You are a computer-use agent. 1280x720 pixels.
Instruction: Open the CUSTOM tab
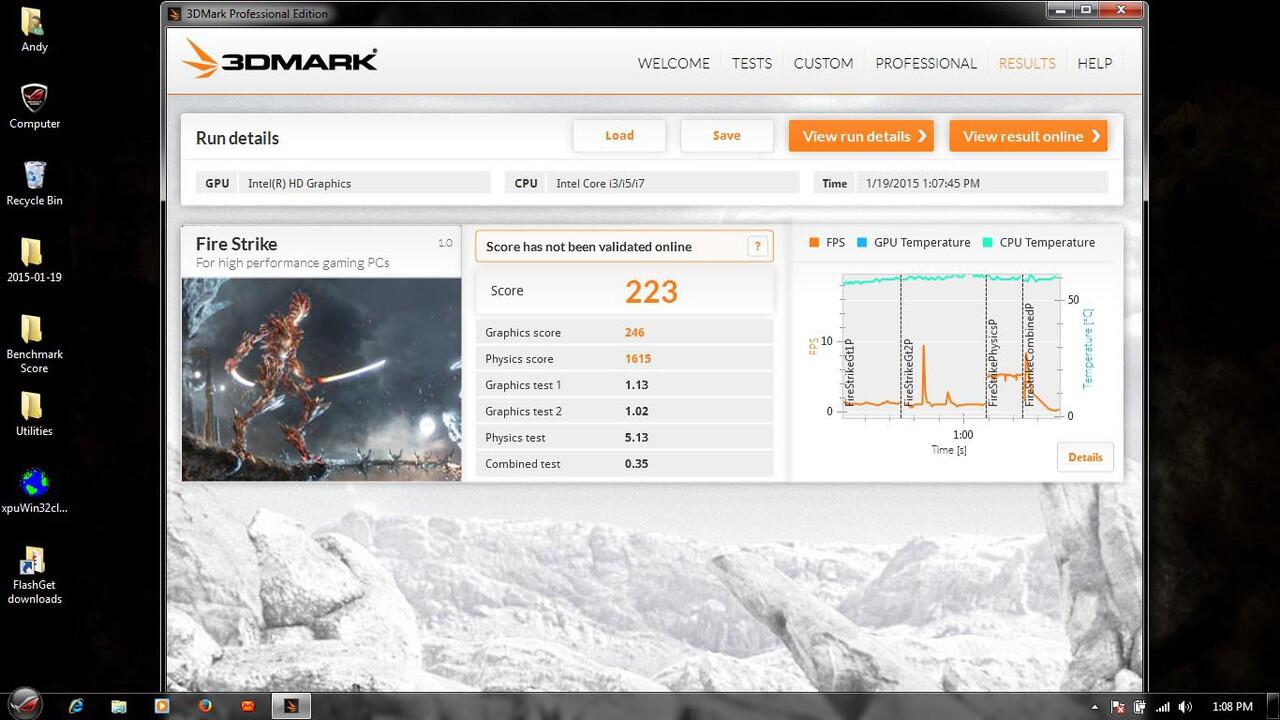tap(823, 63)
